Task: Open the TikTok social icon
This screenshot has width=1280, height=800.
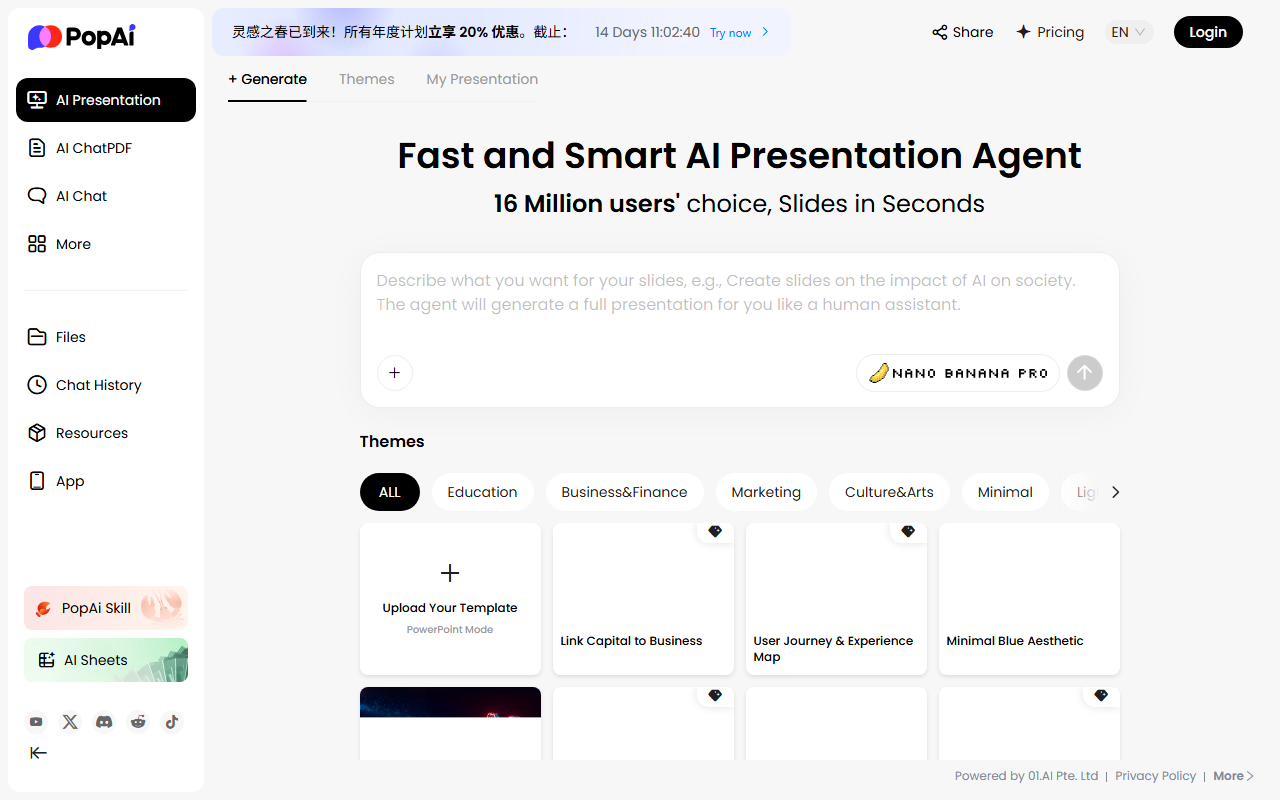Action: tap(172, 722)
